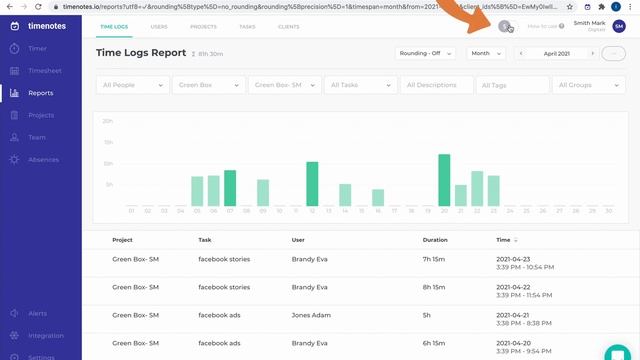
Task: Click the Duration column header
Action: pos(435,240)
